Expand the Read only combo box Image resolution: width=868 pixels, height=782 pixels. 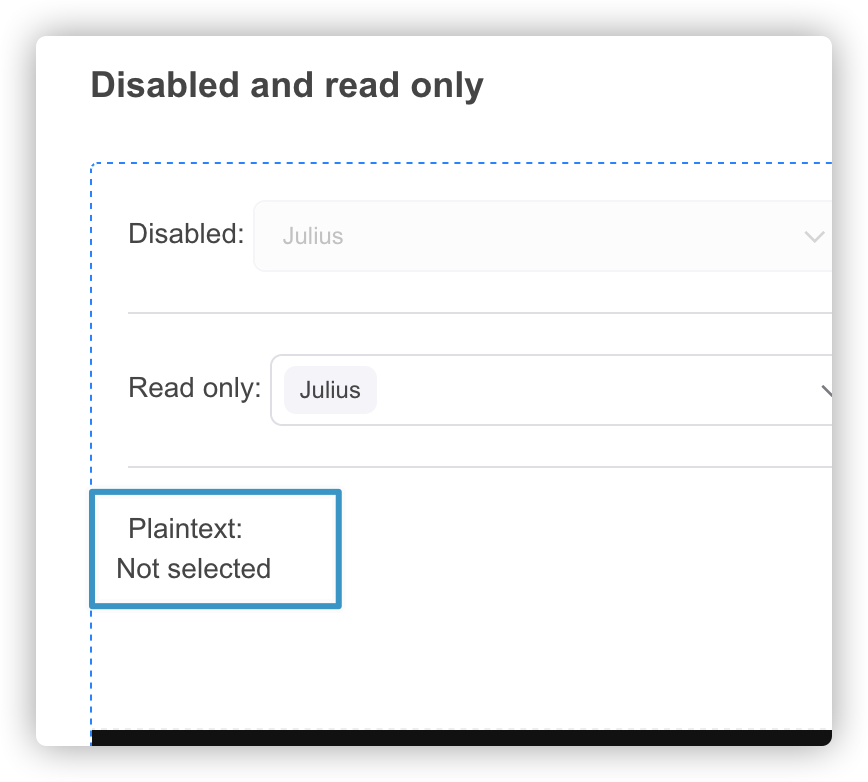[550, 390]
